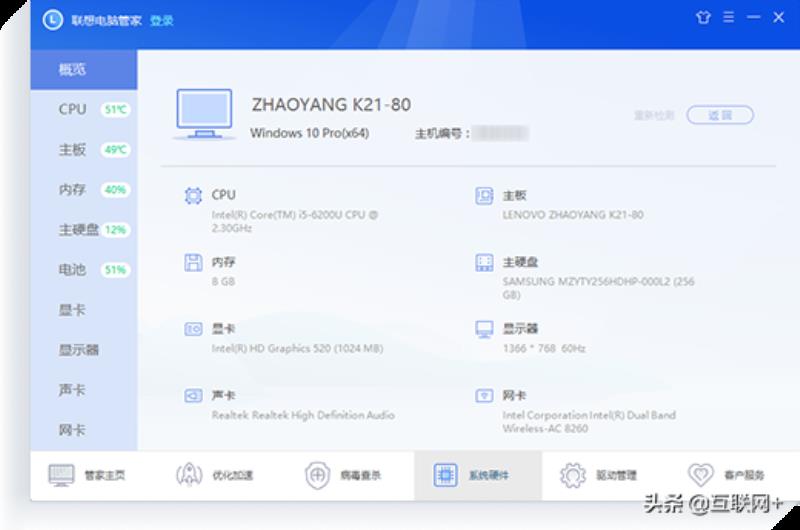
Task: Click the network card (网卡) wifi icon
Action: [x=484, y=396]
